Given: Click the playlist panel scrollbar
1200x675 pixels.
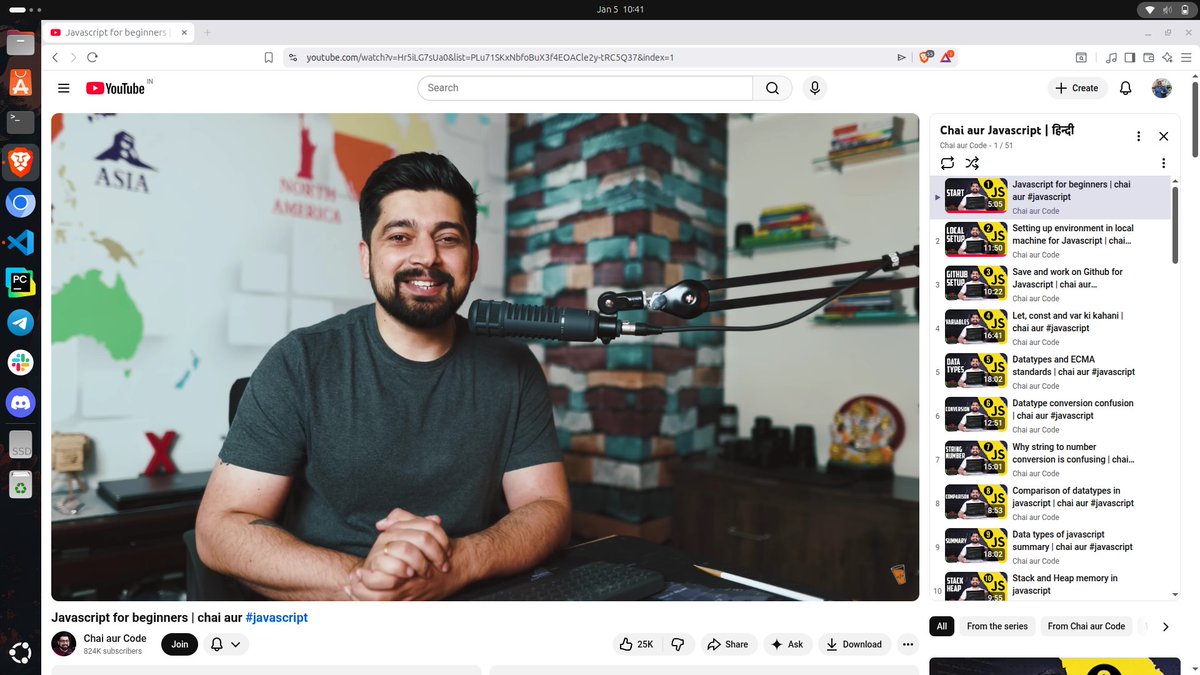Looking at the screenshot, I should pos(1174,225).
